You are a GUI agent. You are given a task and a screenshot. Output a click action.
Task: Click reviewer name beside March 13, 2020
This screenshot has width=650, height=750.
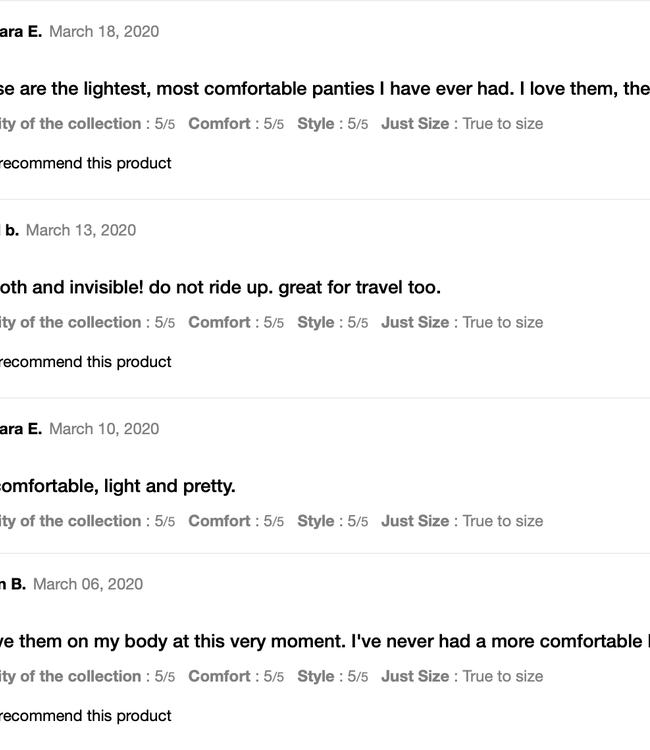11,230
